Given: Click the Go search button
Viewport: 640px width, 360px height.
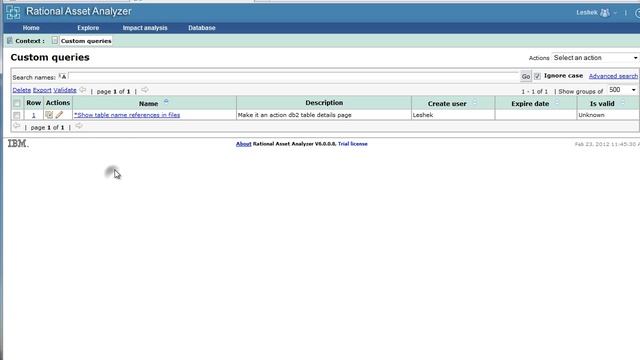Looking at the screenshot, I should (526, 76).
